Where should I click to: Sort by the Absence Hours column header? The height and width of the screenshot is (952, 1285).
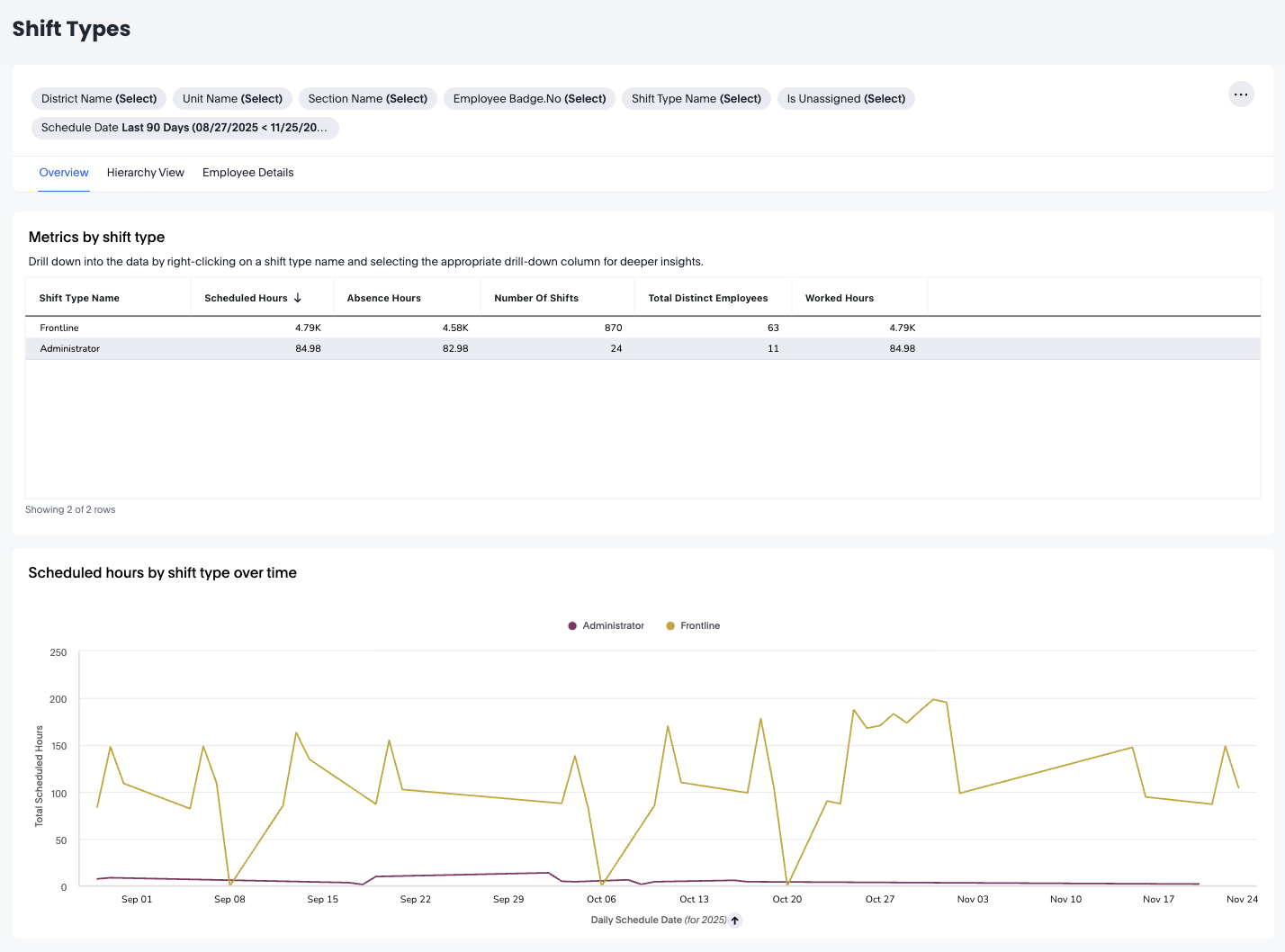pyautogui.click(x=383, y=298)
